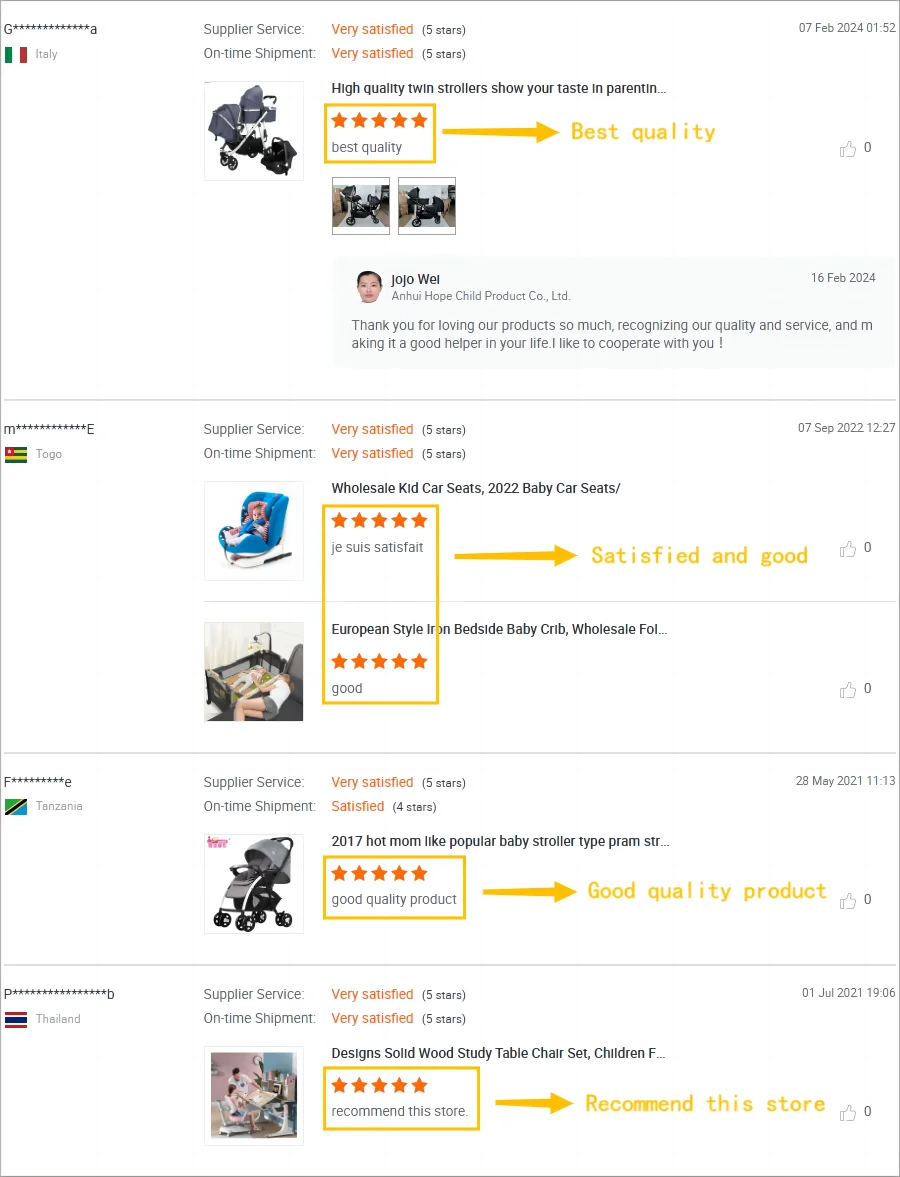Open first review photo of the stroller

[361, 206]
